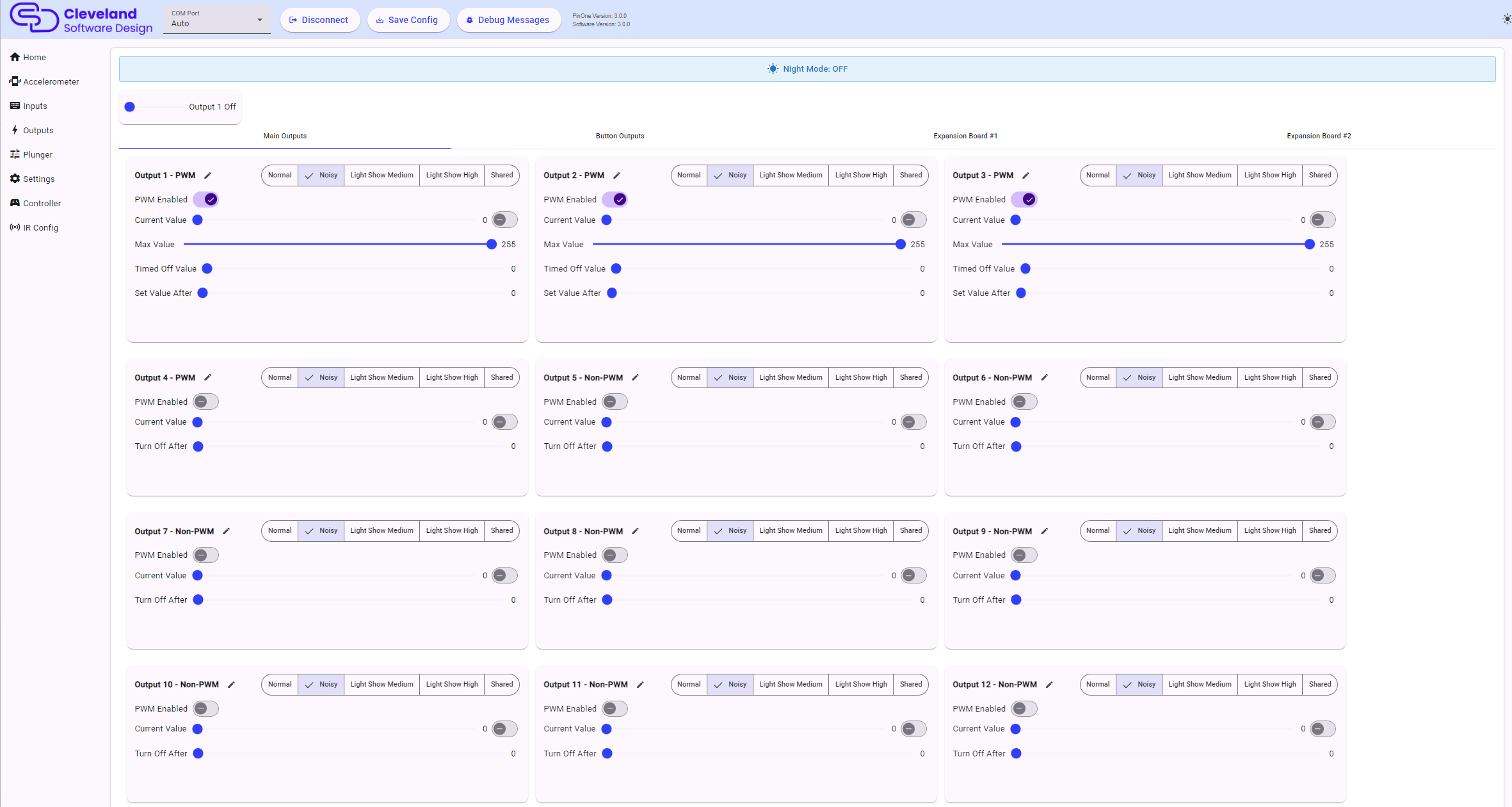The height and width of the screenshot is (807, 1512).
Task: Click the pencil beside Output 10 - Non-PWM
Action: pos(231,685)
